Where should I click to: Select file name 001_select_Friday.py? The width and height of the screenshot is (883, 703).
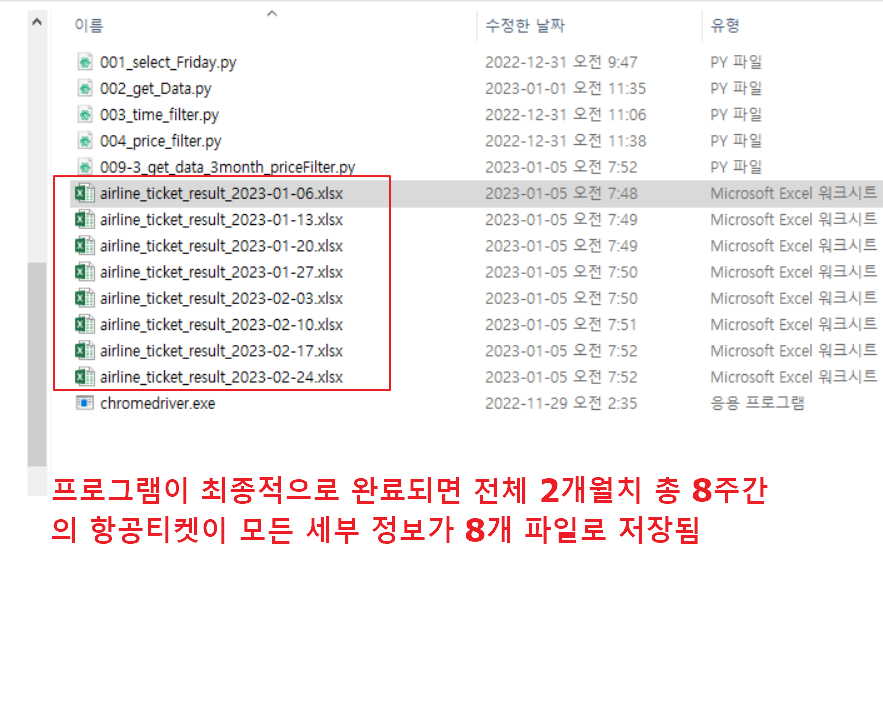168,62
